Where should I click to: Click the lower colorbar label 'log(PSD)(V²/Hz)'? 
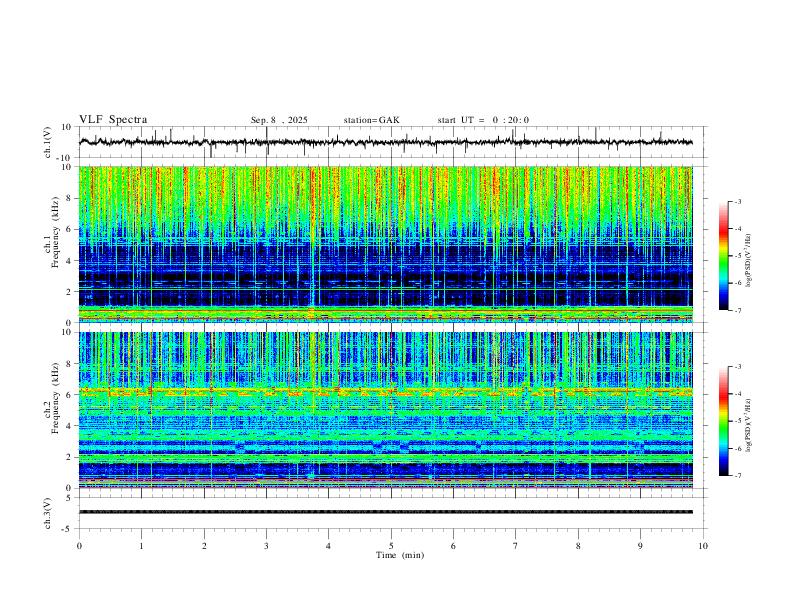point(748,426)
